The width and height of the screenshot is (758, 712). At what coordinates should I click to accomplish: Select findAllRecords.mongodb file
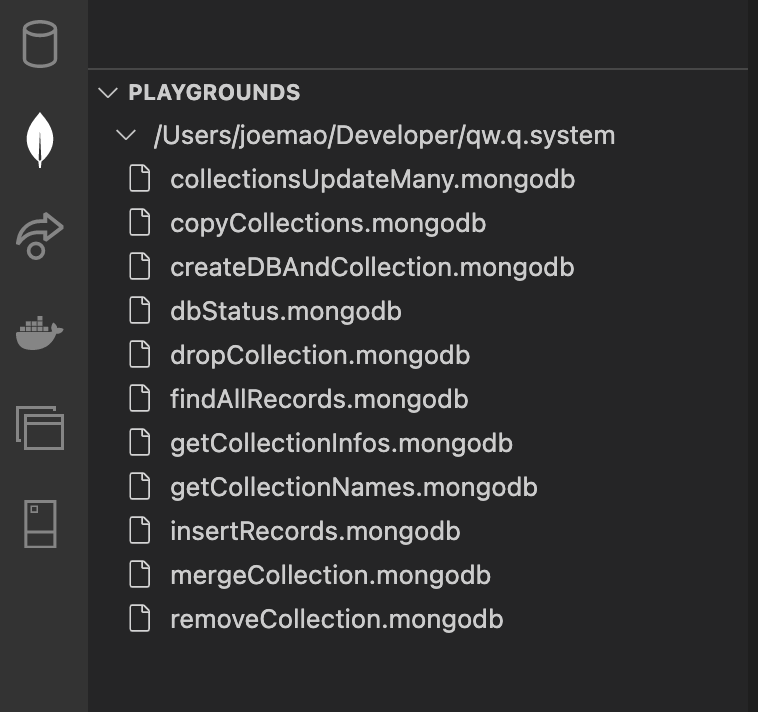pyautogui.click(x=319, y=399)
